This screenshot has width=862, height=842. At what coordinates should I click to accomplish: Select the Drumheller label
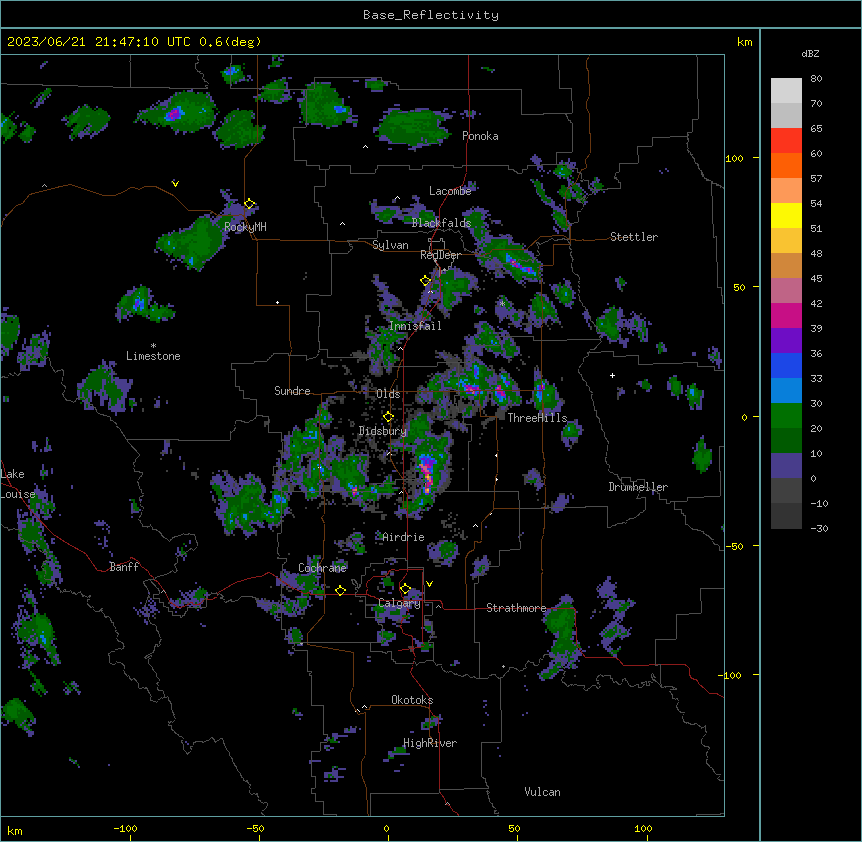click(638, 487)
